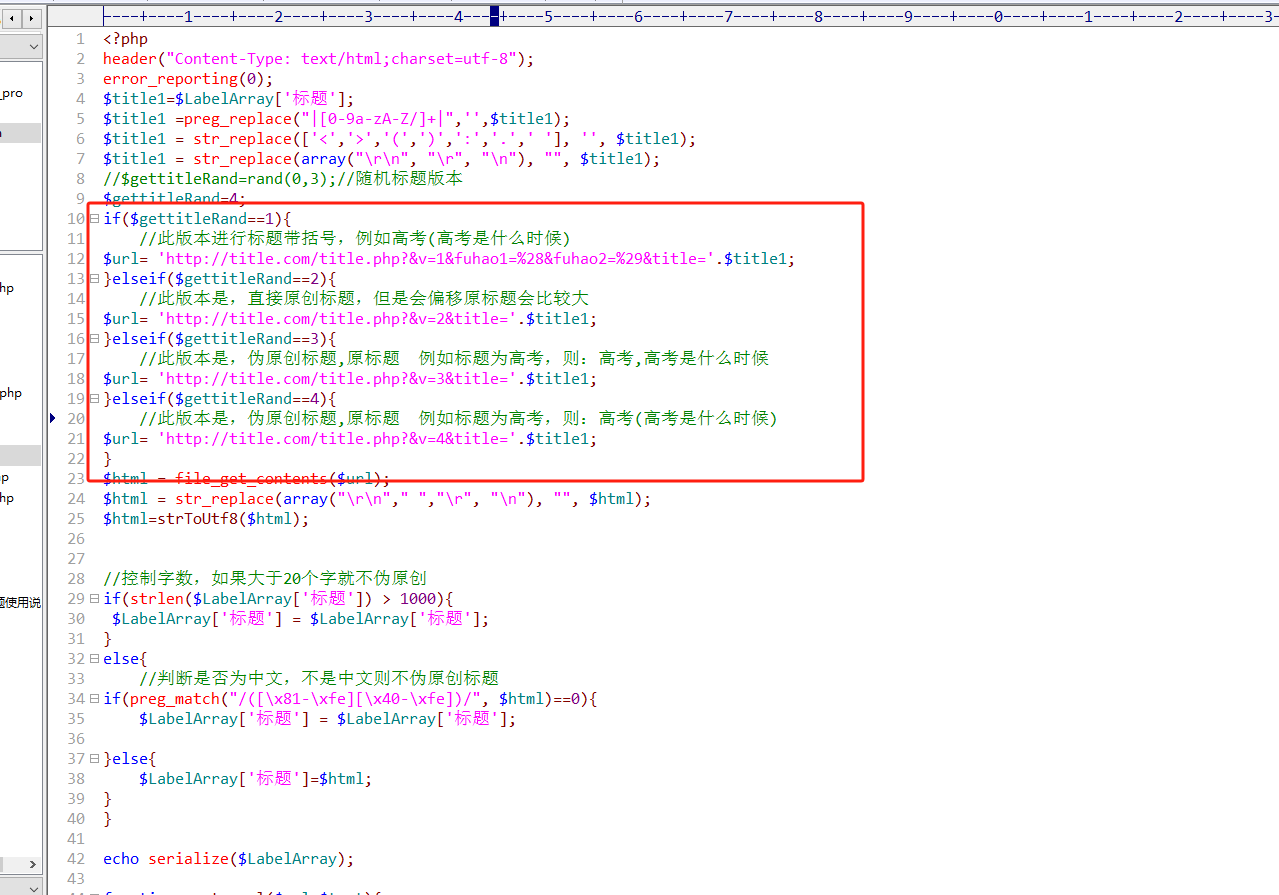This screenshot has width=1279, height=895.
Task: Click '$LabelArray['标题']=$html;' on line 38
Action: (x=255, y=778)
